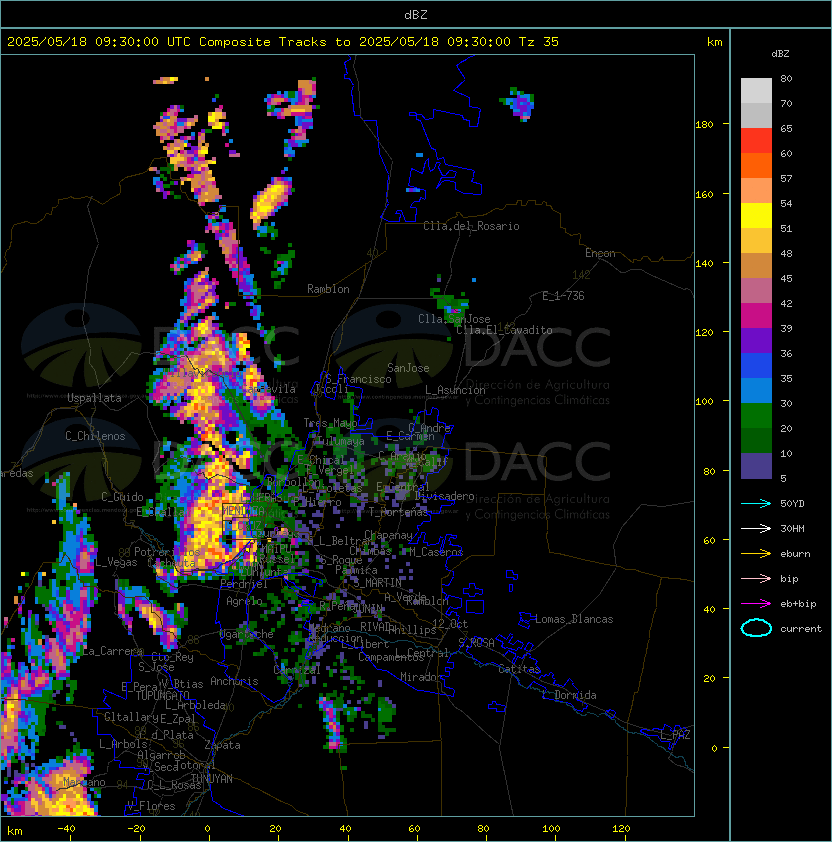Pick the bright green dBZ legend swatch
The height and width of the screenshot is (842, 832).
pyautogui.click(x=756, y=416)
